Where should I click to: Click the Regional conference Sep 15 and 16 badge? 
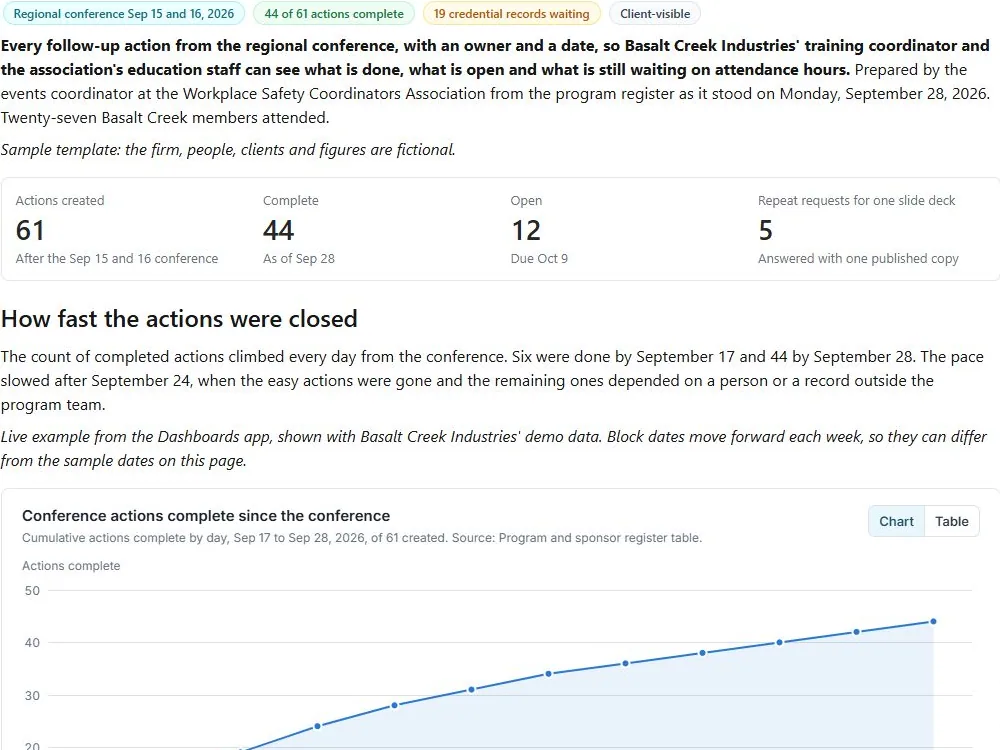(x=124, y=13)
